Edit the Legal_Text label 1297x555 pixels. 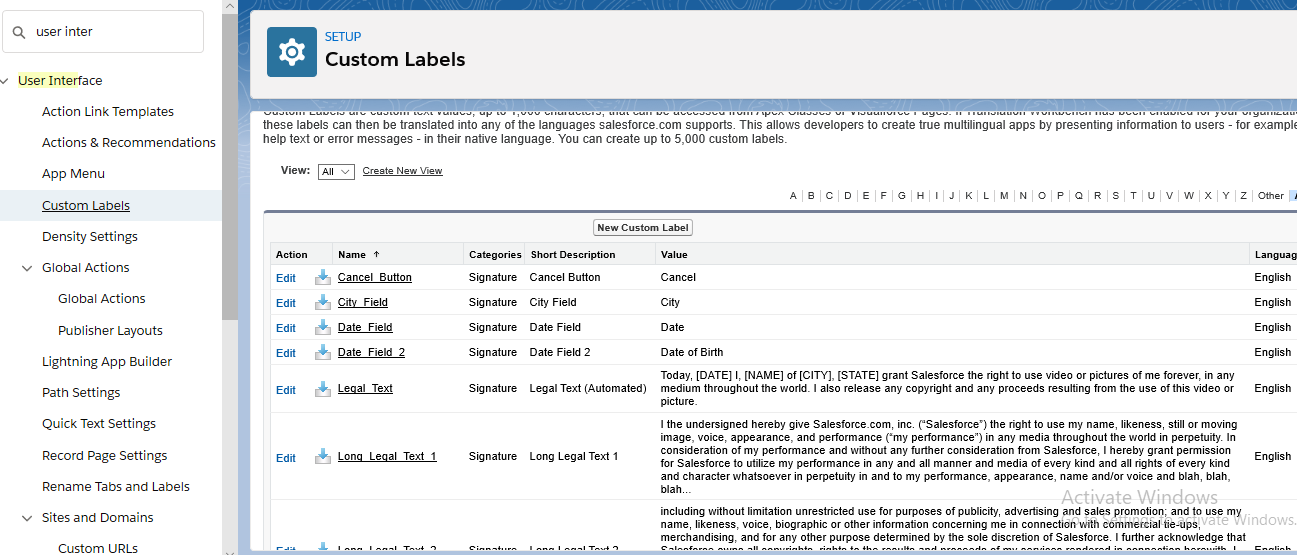(x=286, y=390)
